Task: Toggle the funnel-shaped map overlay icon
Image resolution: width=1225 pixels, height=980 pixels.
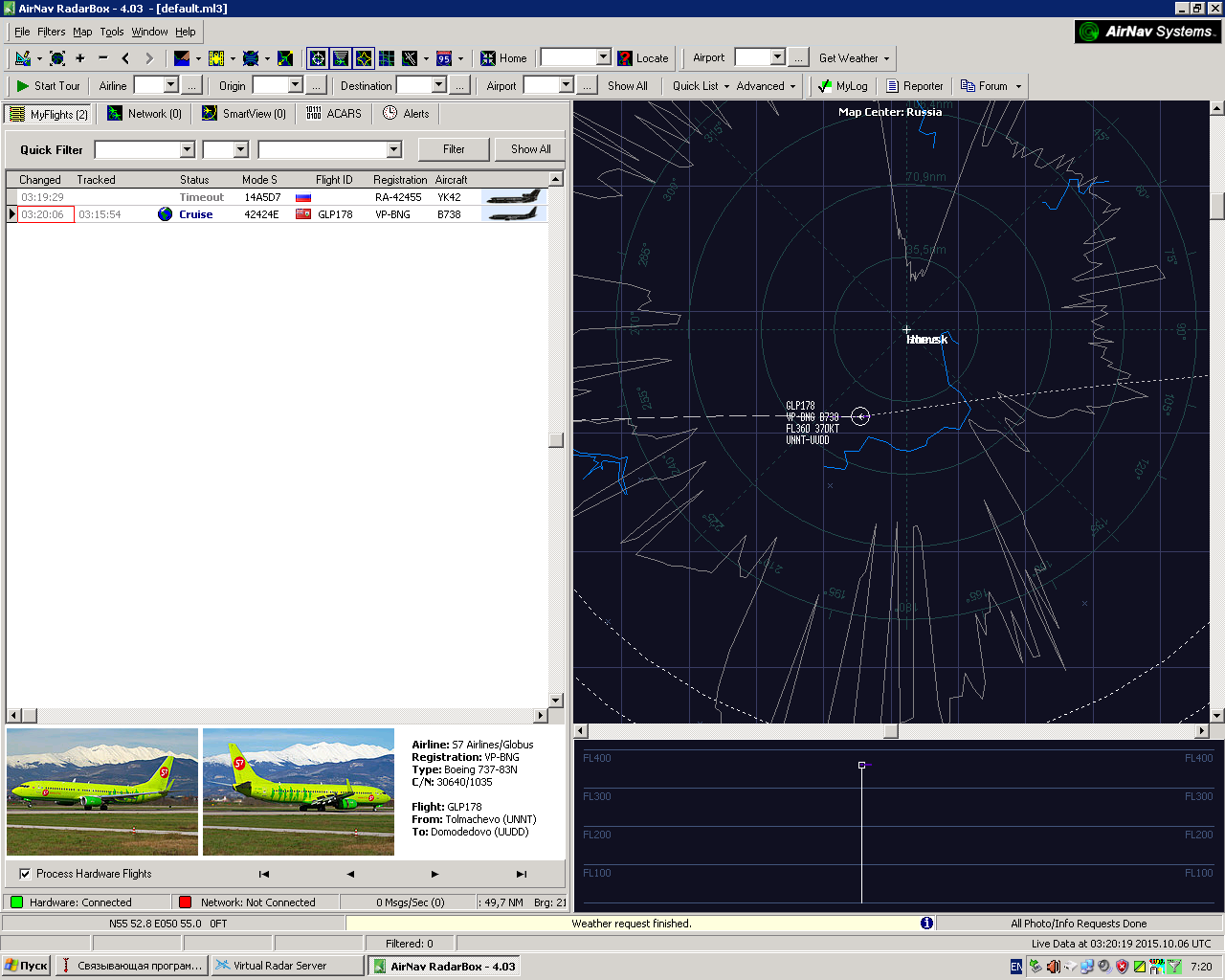Action: click(x=341, y=58)
